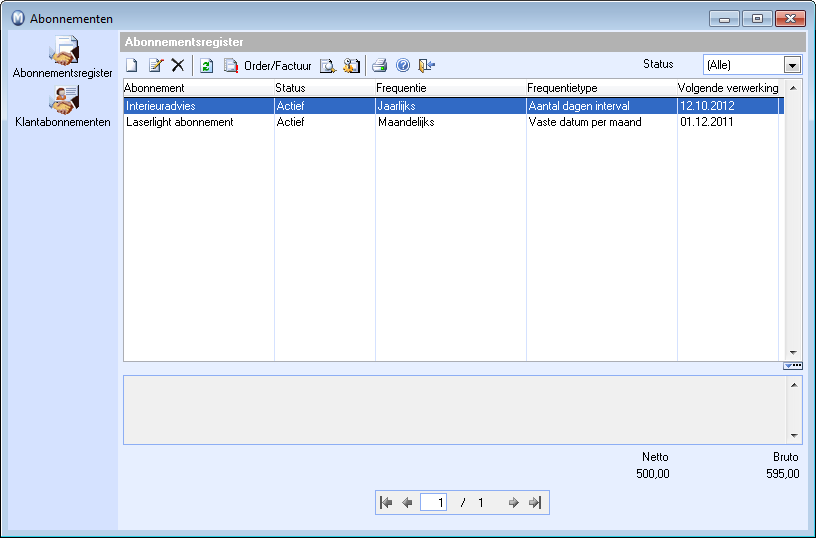
Task: Delete the selected subscription using the X icon
Action: [178, 66]
